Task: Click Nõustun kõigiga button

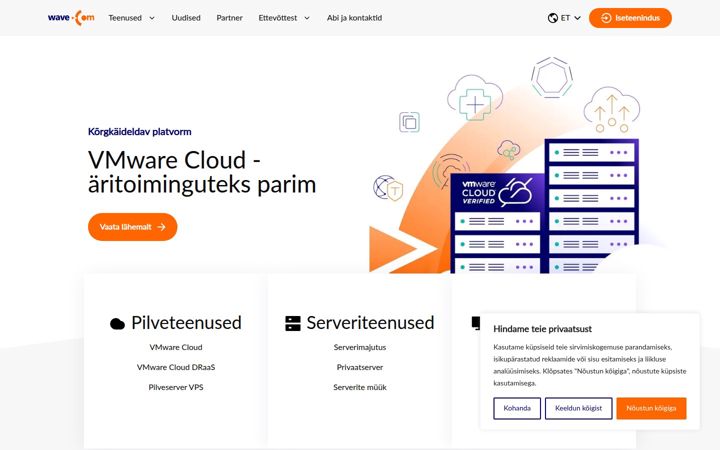Action: point(651,408)
